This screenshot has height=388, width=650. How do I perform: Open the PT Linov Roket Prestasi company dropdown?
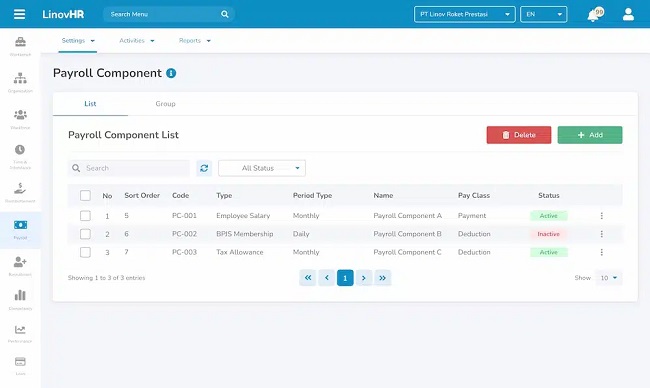465,14
